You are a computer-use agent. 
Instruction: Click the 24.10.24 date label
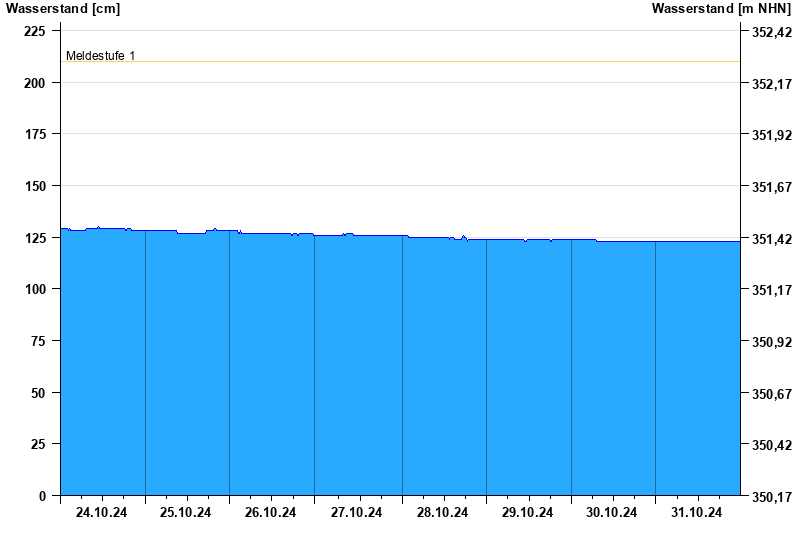(x=102, y=513)
